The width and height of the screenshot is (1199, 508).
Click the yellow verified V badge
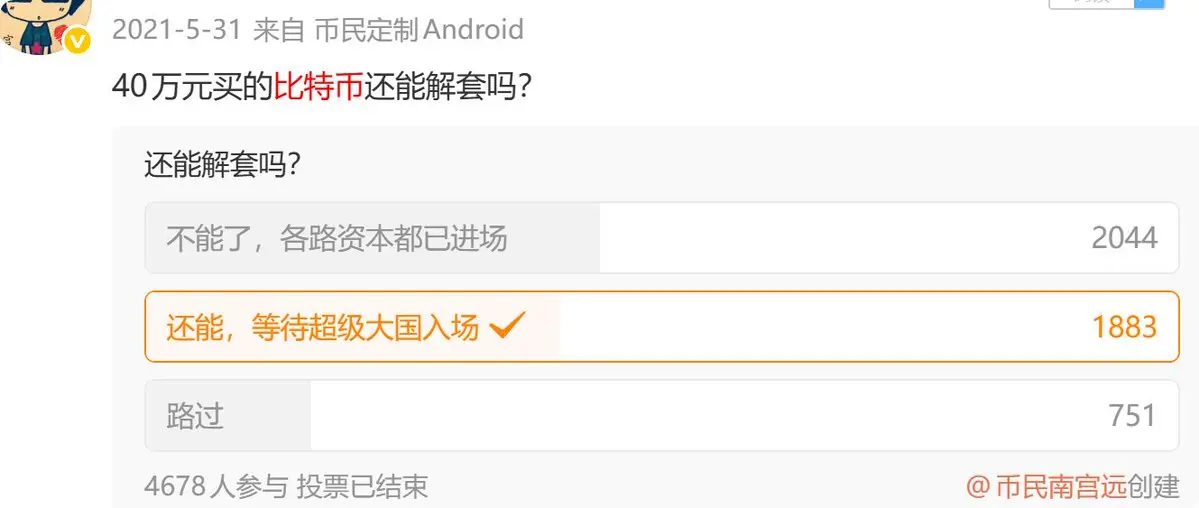click(76, 42)
